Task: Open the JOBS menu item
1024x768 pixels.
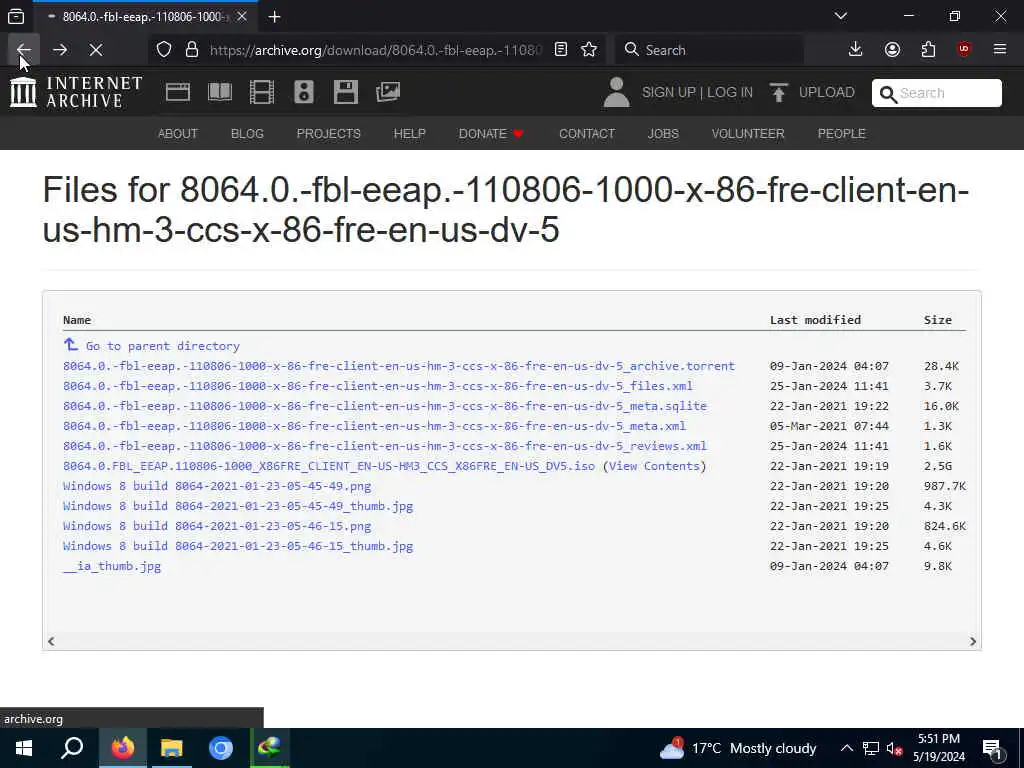Action: (x=663, y=133)
